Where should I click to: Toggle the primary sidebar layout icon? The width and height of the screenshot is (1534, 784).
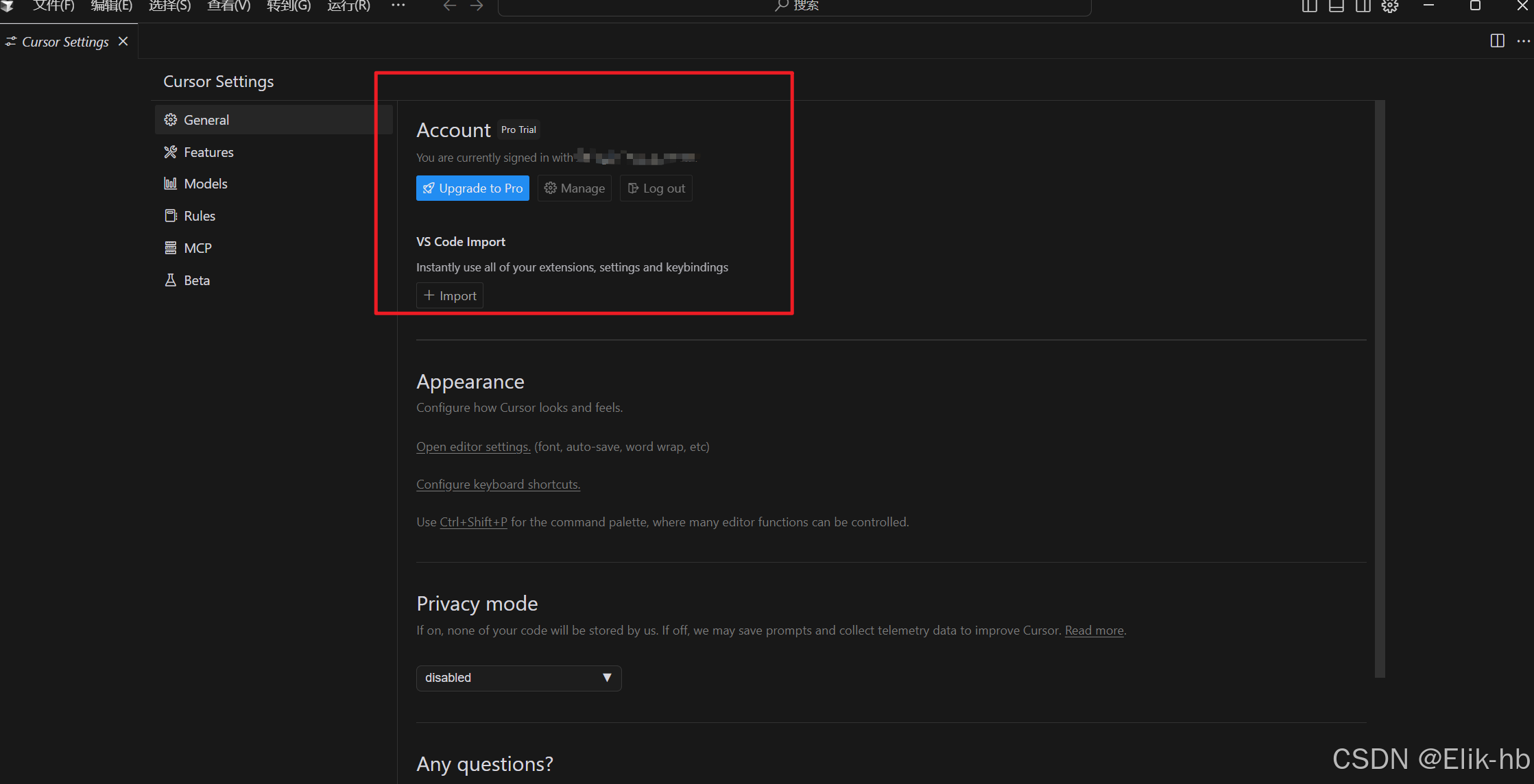(x=1309, y=6)
